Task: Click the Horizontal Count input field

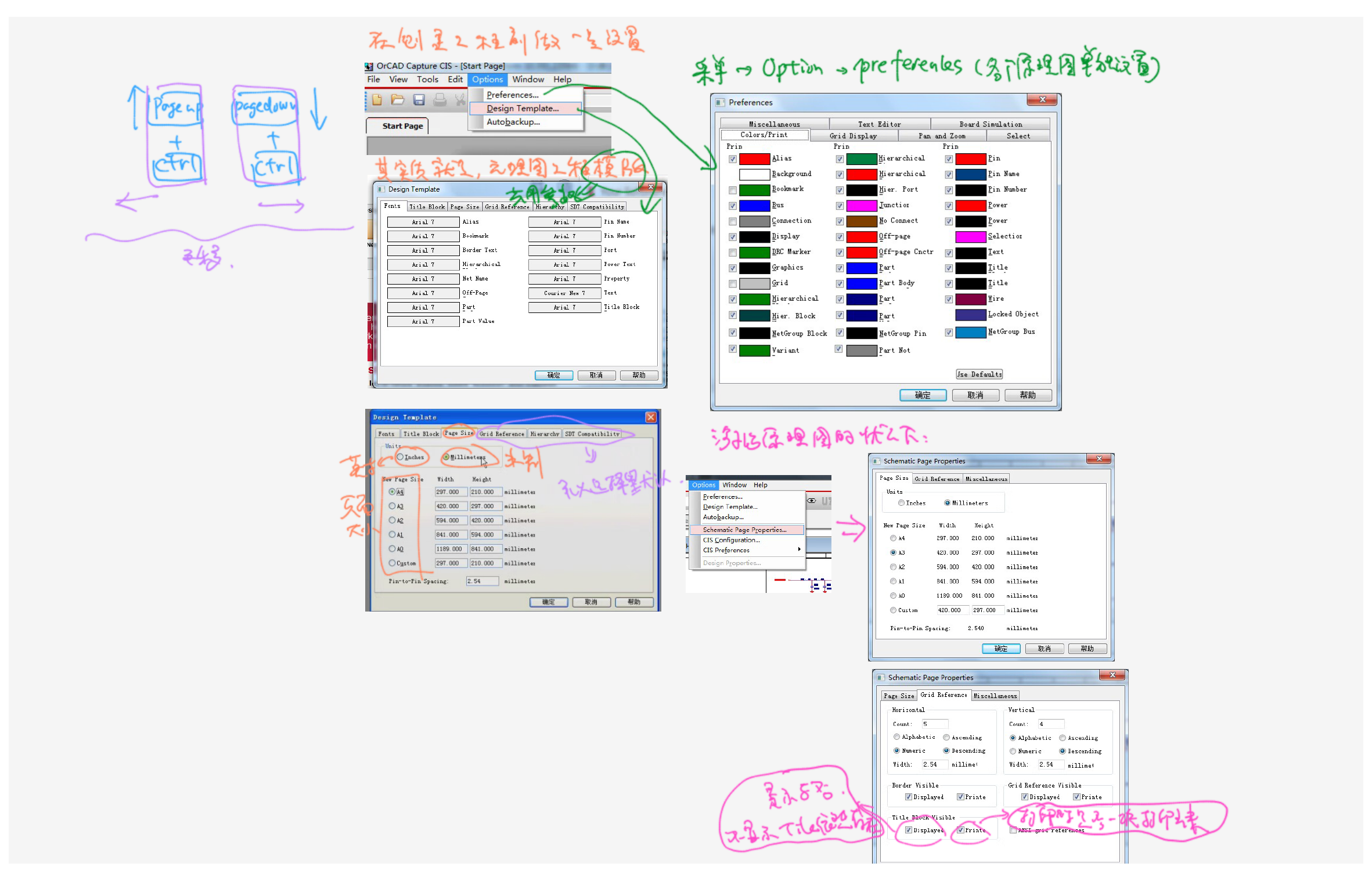Action: pos(934,724)
